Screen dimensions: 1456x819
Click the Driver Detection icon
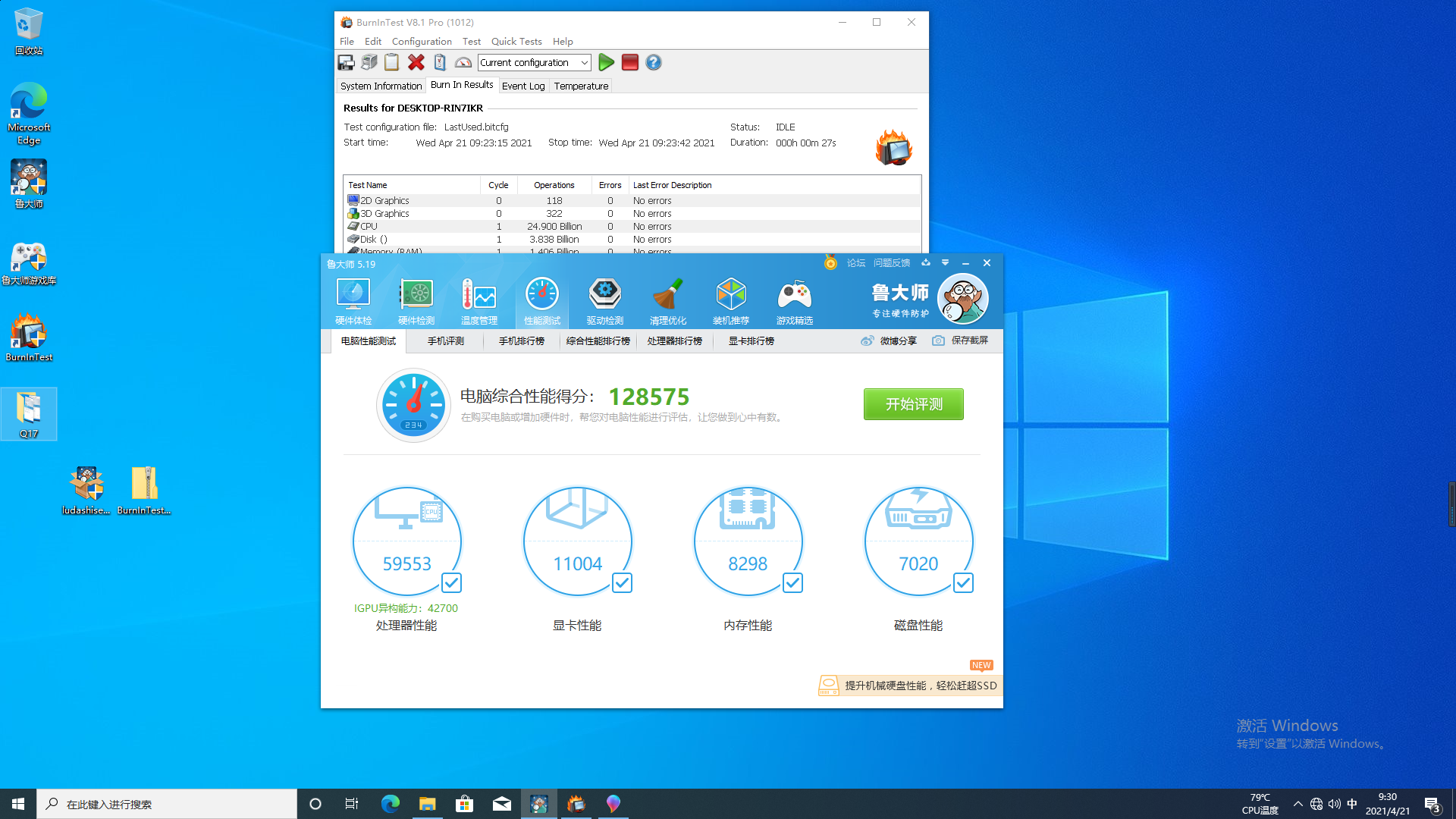pos(605,299)
